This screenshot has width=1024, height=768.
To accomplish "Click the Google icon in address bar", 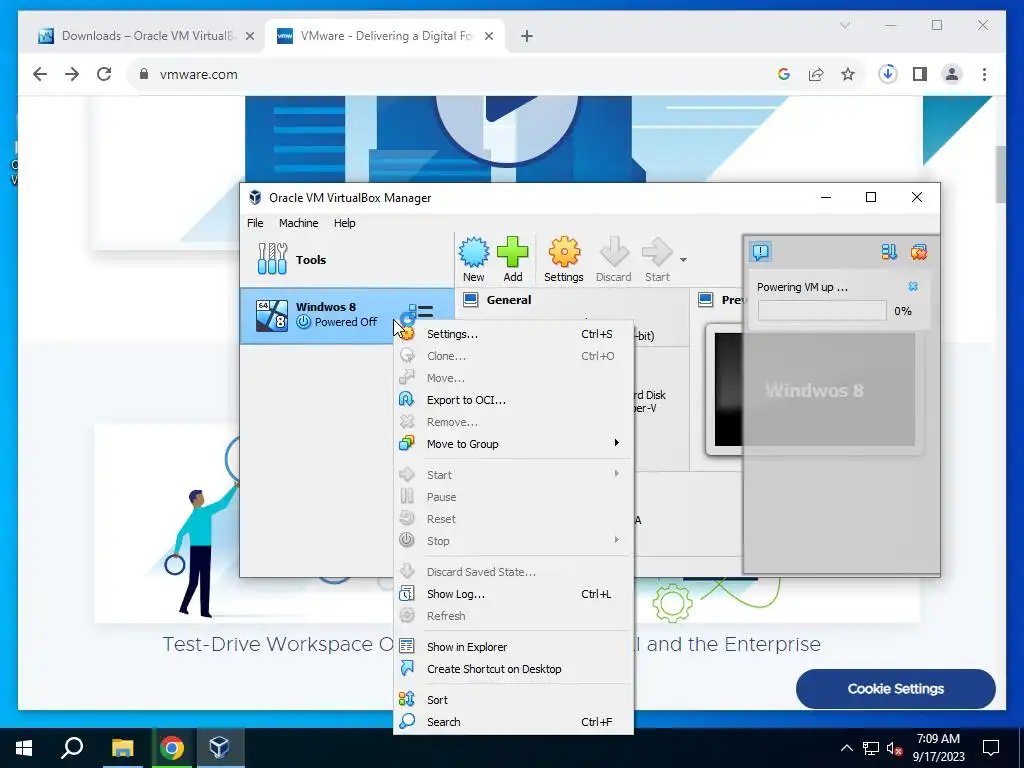I will [784, 74].
